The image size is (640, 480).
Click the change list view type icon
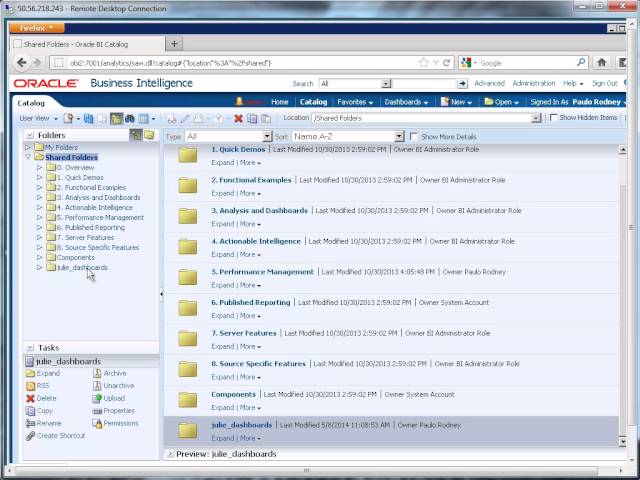[144, 118]
